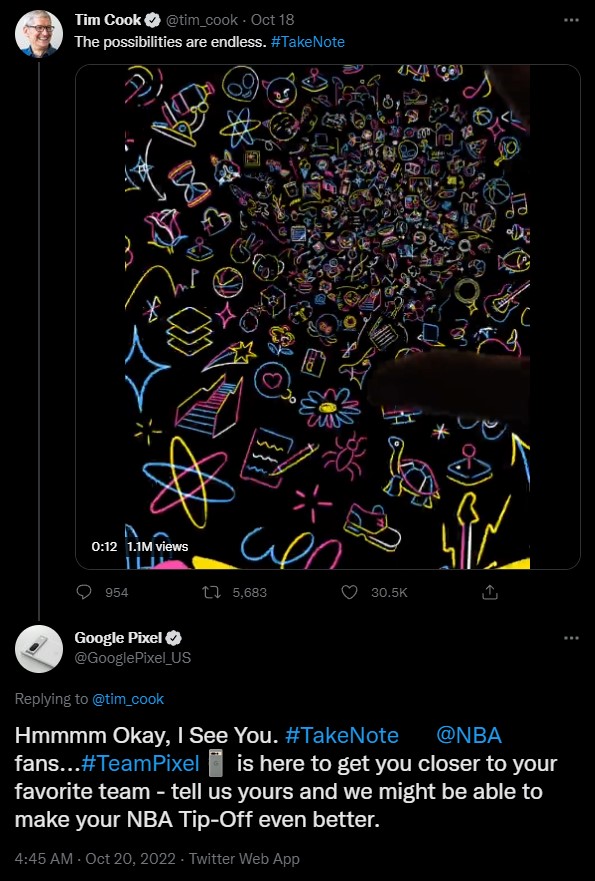Click the @GooglePixel_US handle

point(133,658)
